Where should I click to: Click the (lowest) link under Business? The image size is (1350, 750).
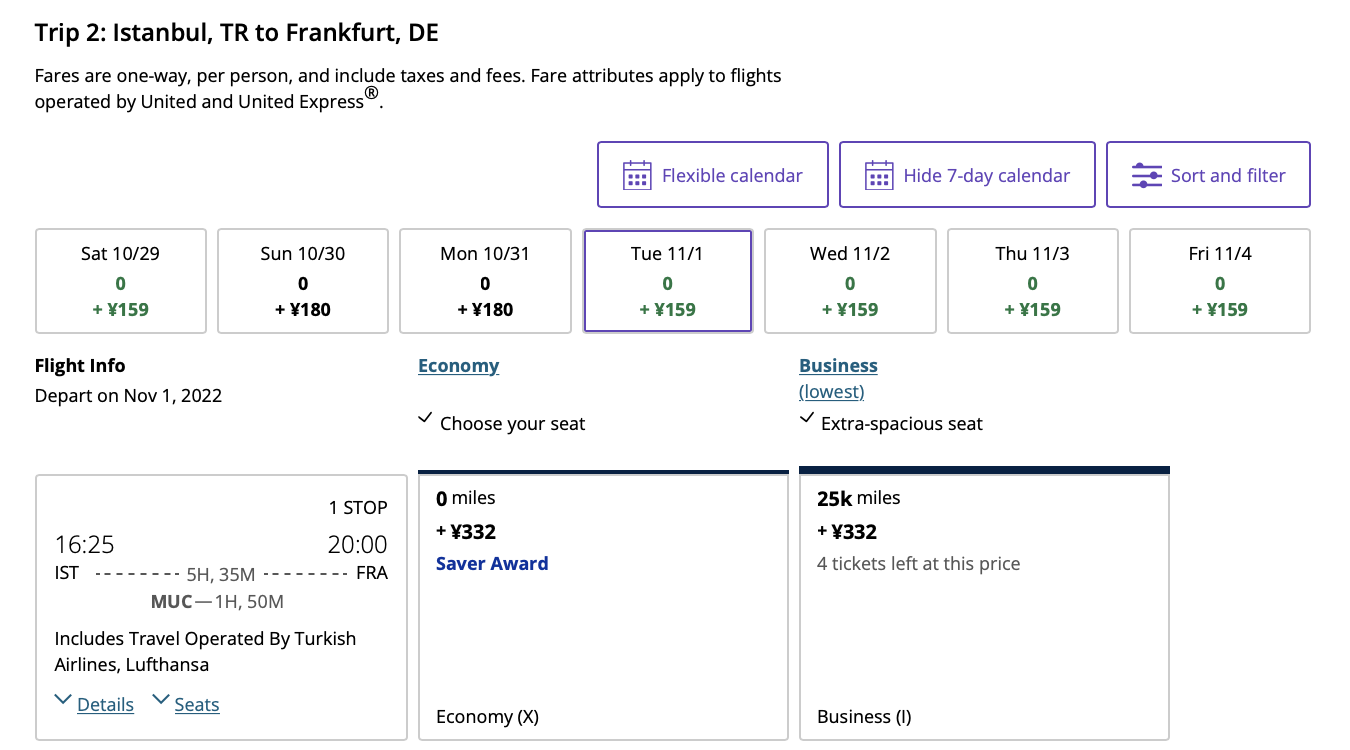832,392
